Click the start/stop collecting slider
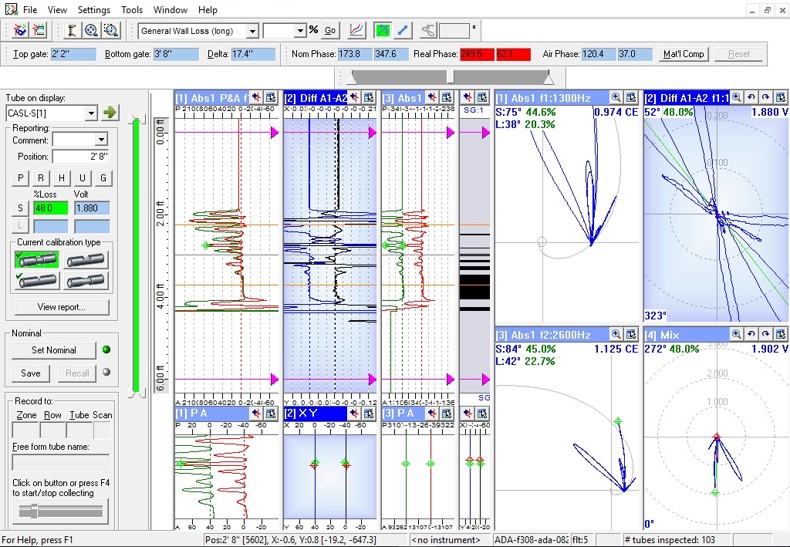Screen dimensions: 790x547 pyautogui.click(x=61, y=510)
